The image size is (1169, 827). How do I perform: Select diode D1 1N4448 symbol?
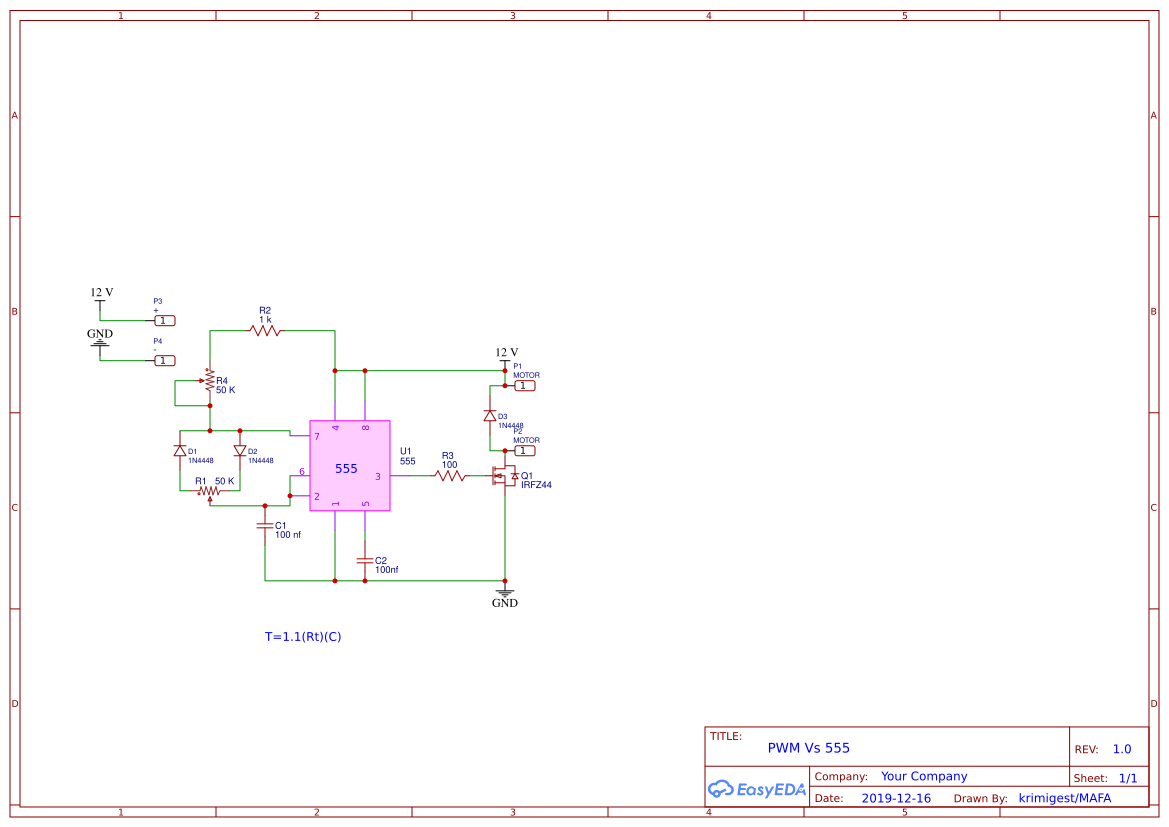180,451
